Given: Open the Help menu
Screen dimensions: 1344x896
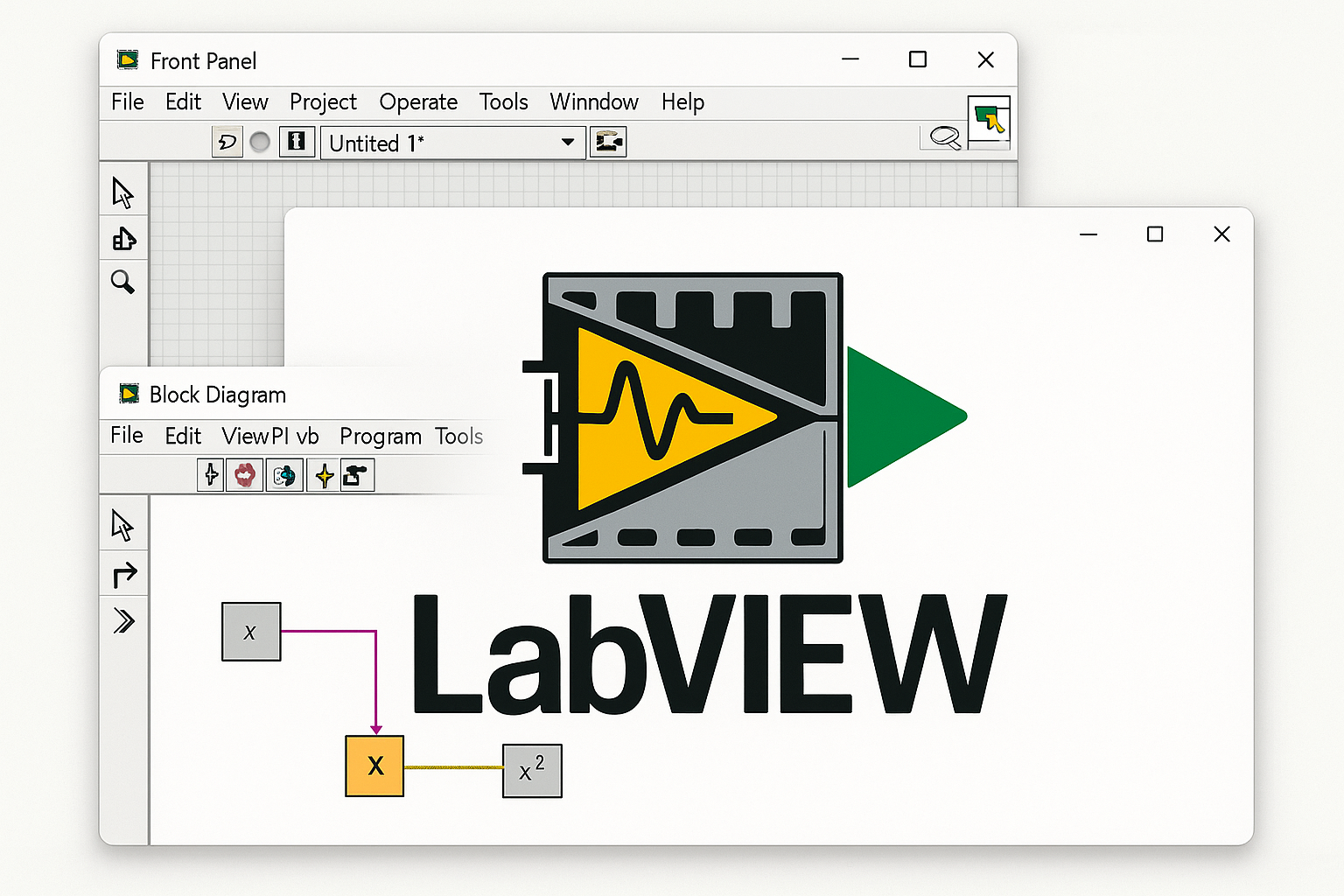Looking at the screenshot, I should click(682, 103).
